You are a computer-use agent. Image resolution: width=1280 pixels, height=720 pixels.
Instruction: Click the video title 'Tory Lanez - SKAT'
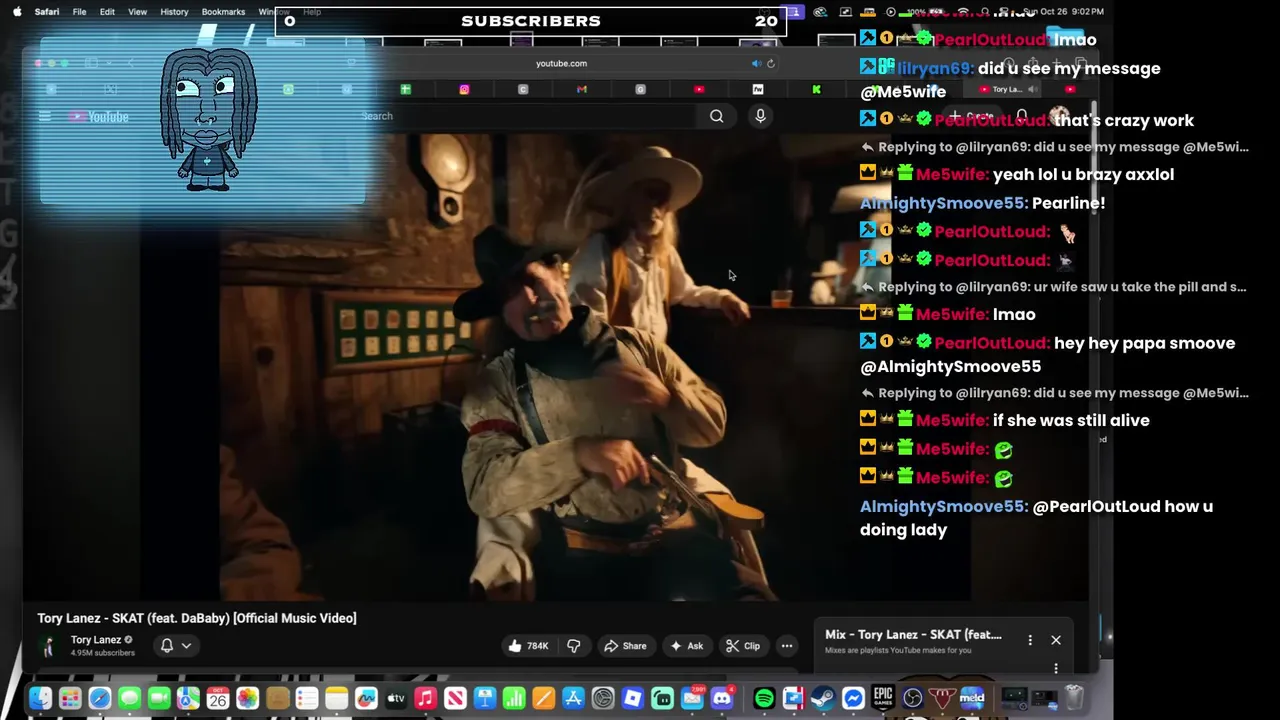coord(197,618)
